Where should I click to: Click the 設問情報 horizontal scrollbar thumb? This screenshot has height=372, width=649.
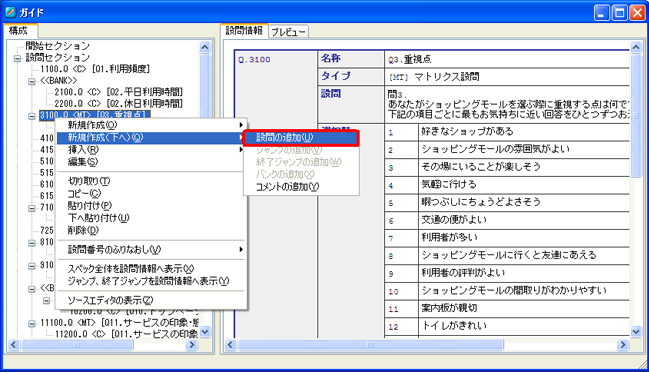click(x=371, y=345)
